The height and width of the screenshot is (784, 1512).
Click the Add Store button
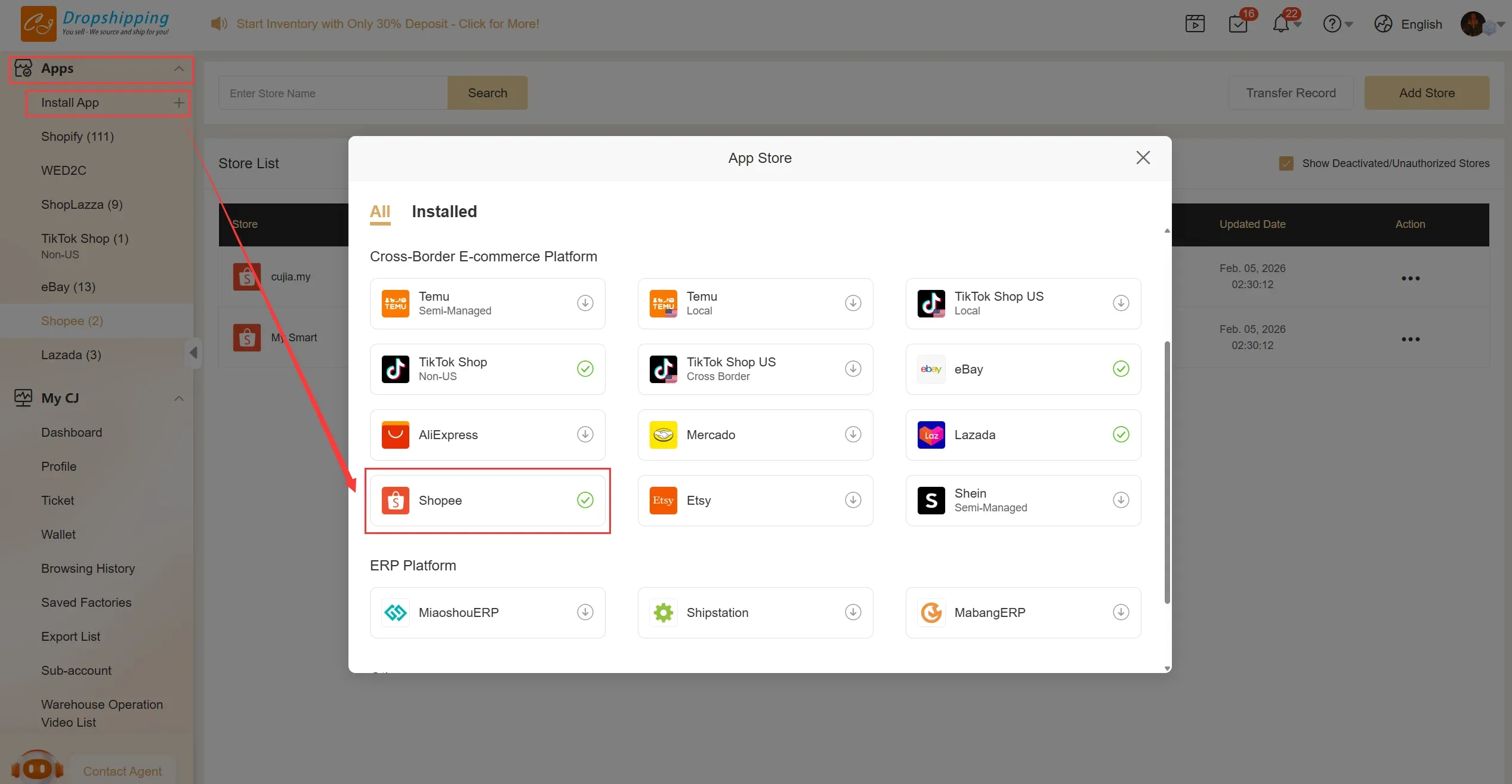click(1426, 93)
